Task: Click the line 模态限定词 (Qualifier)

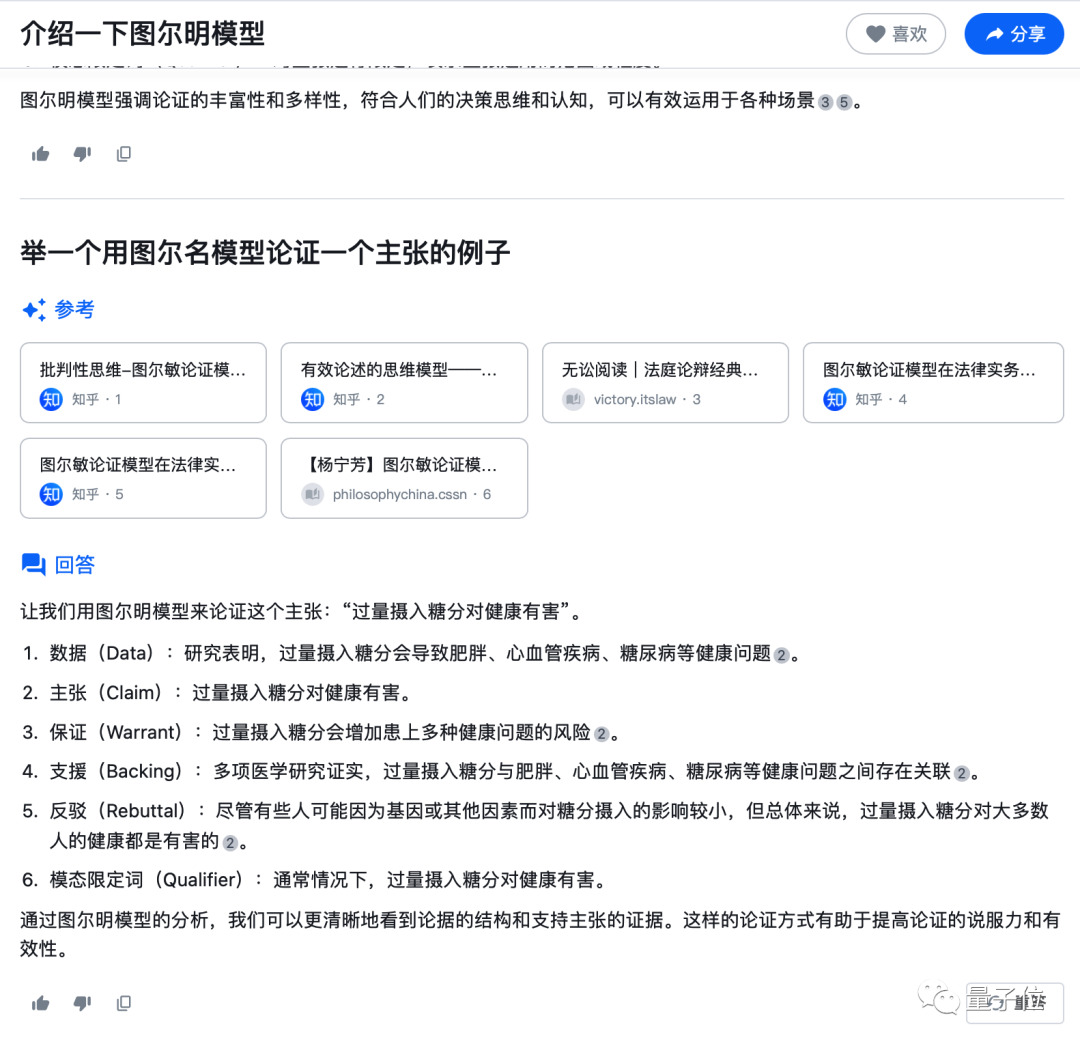Action: (315, 880)
